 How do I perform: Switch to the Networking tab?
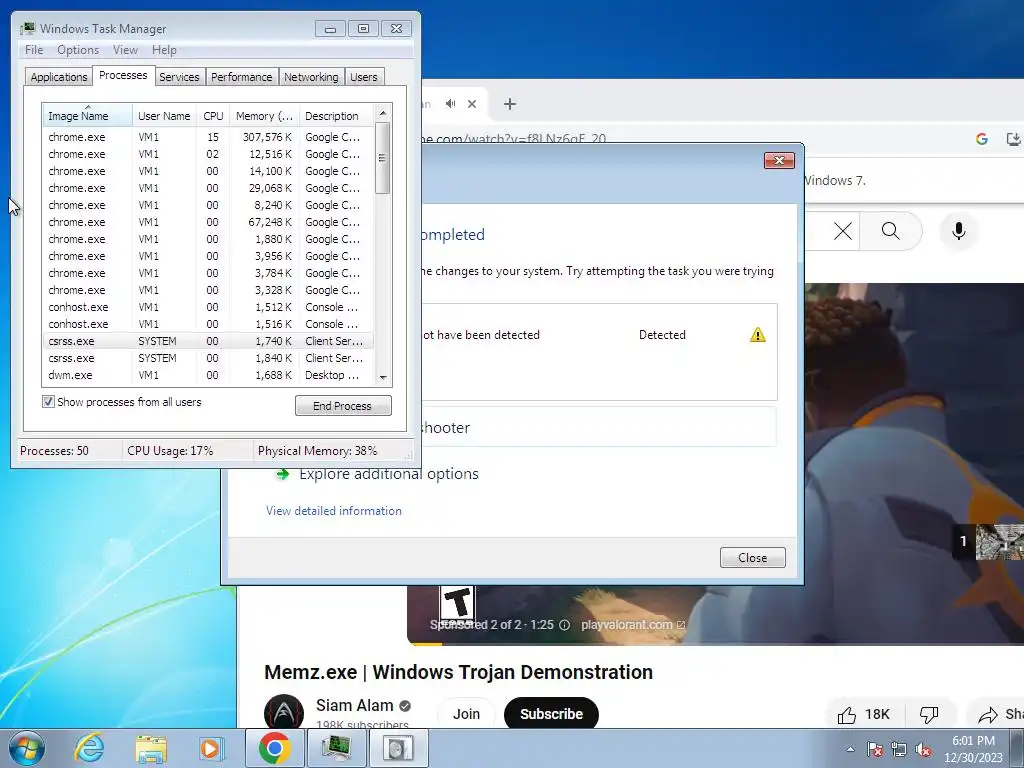pos(311,77)
